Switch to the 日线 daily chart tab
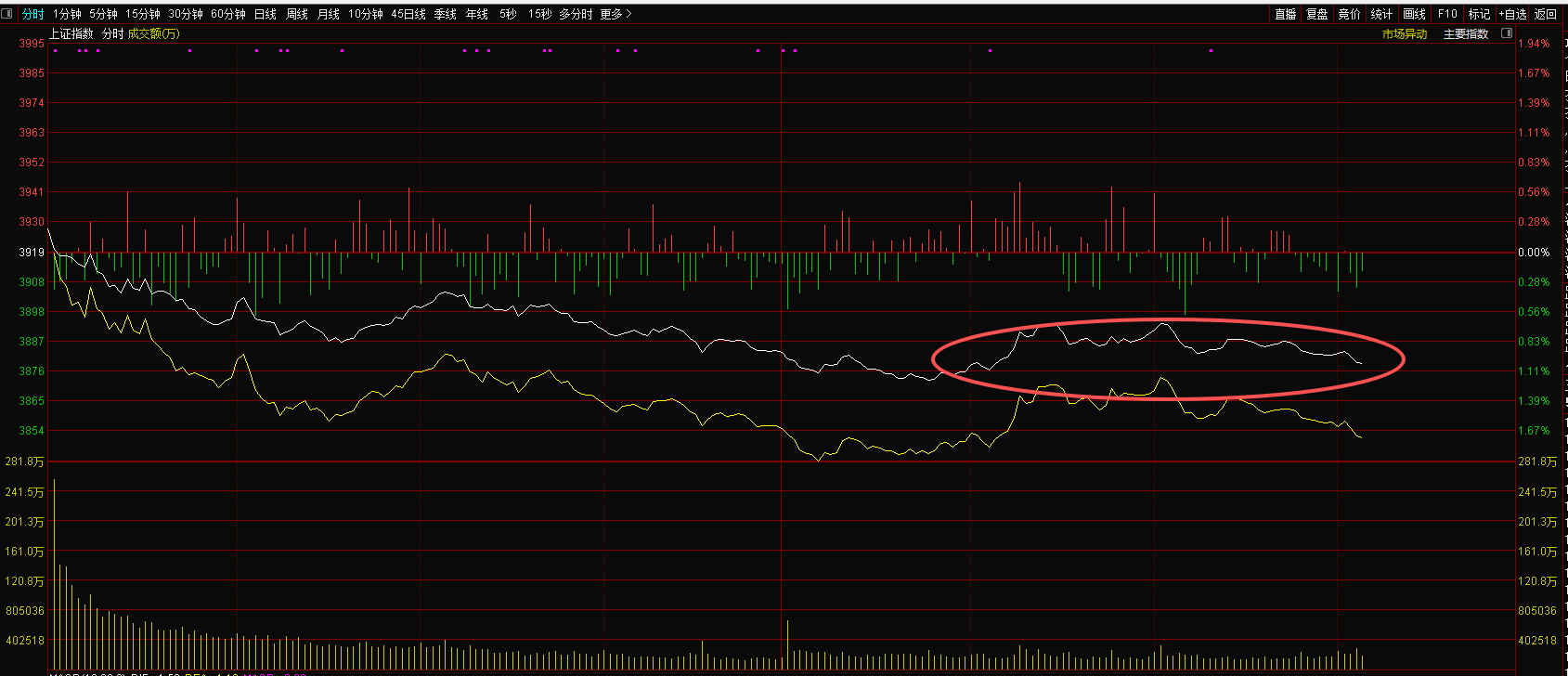The height and width of the screenshot is (676, 1568). tap(266, 14)
